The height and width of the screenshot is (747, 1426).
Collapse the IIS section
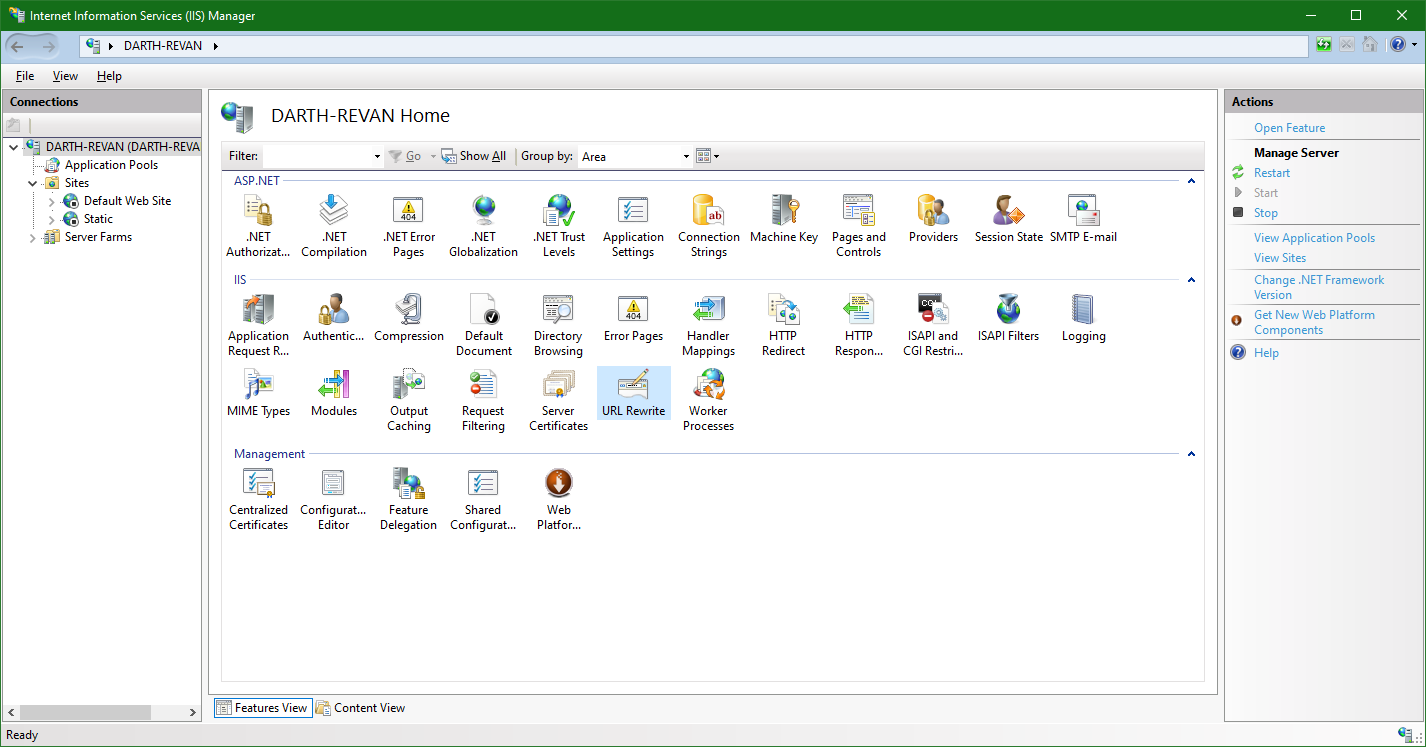tap(1190, 279)
